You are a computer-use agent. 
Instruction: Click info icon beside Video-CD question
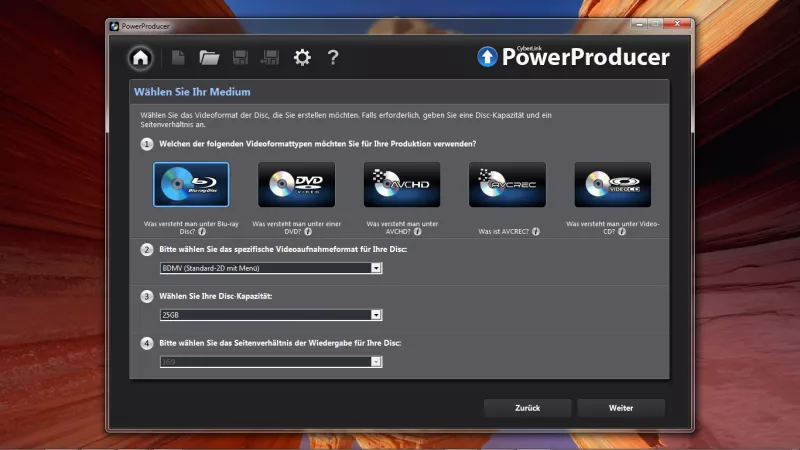tap(621, 232)
